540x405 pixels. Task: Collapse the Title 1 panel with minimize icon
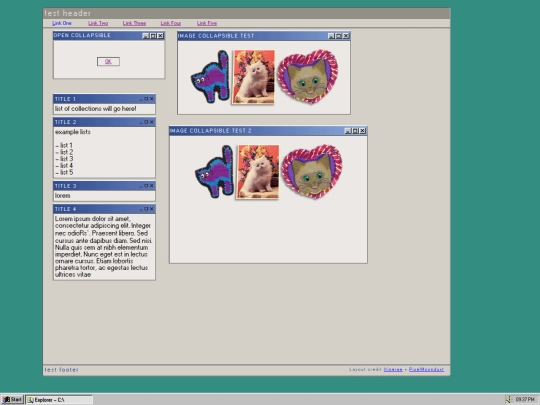pyautogui.click(x=141, y=99)
